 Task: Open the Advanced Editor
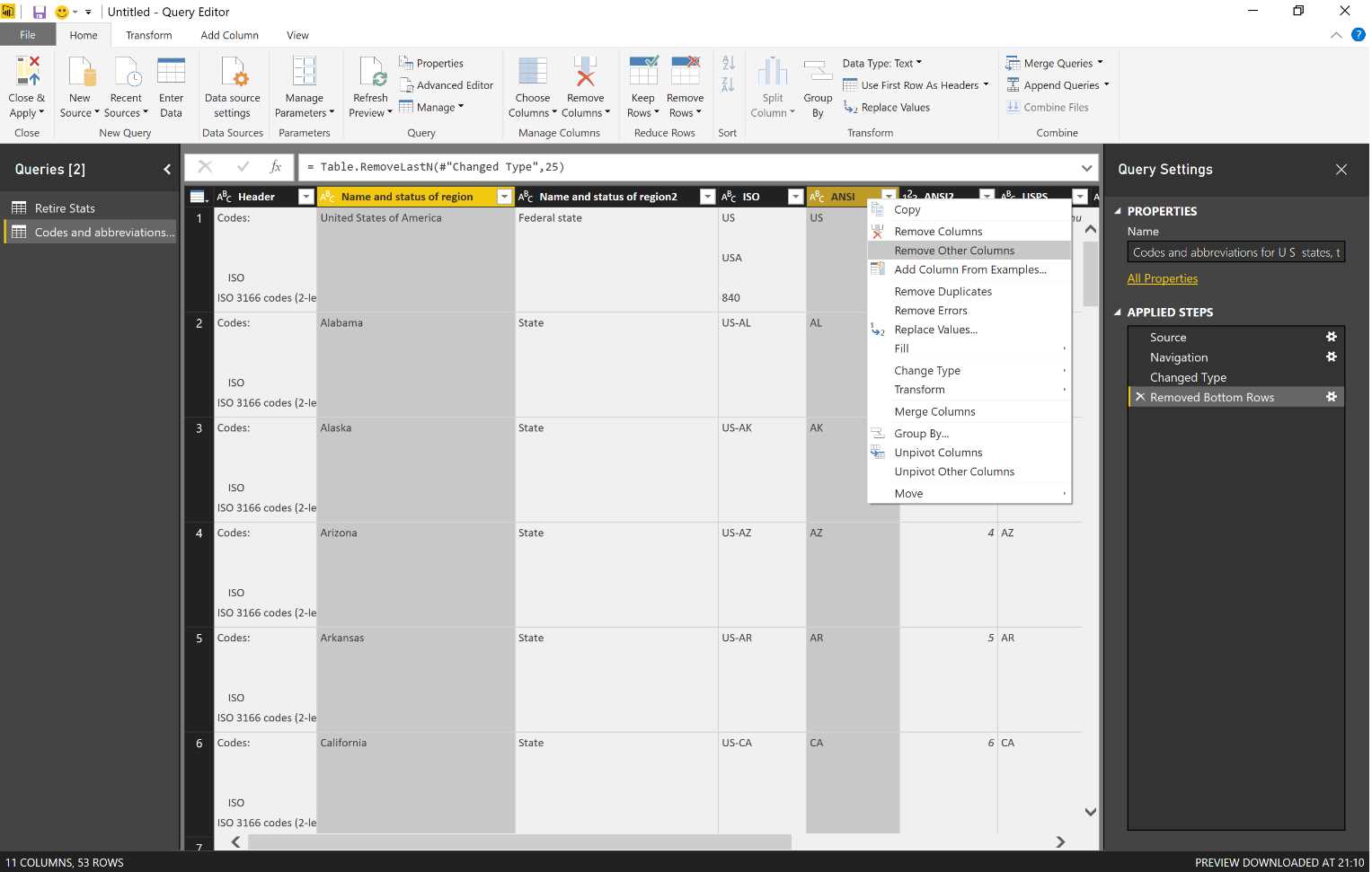click(x=447, y=84)
